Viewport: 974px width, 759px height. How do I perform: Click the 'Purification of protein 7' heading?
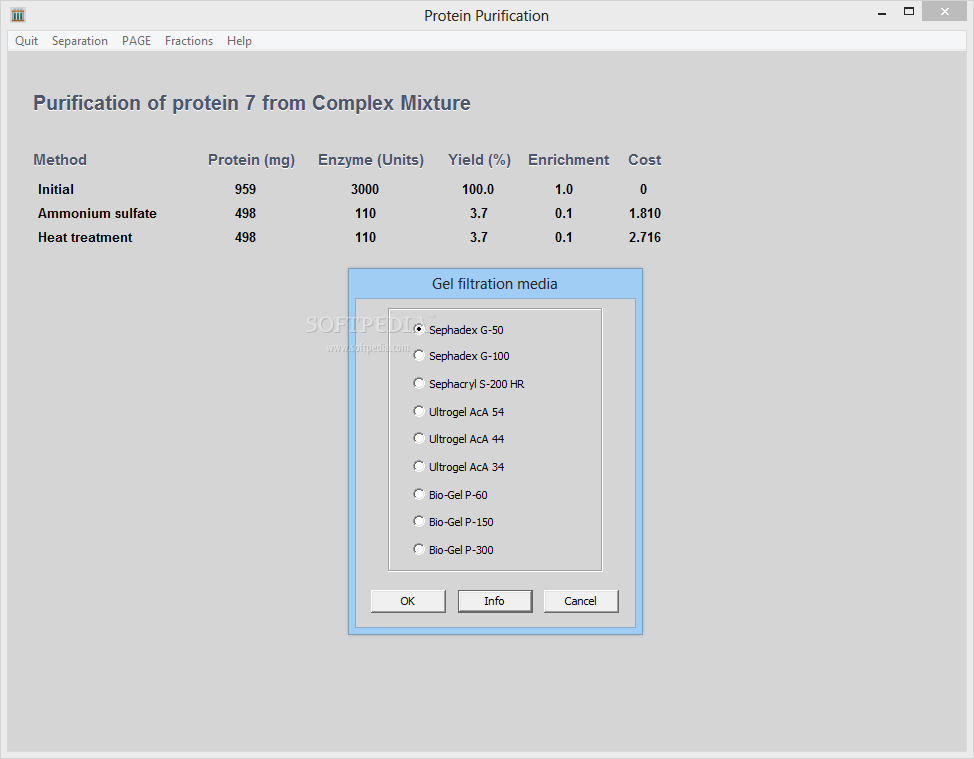tap(252, 103)
